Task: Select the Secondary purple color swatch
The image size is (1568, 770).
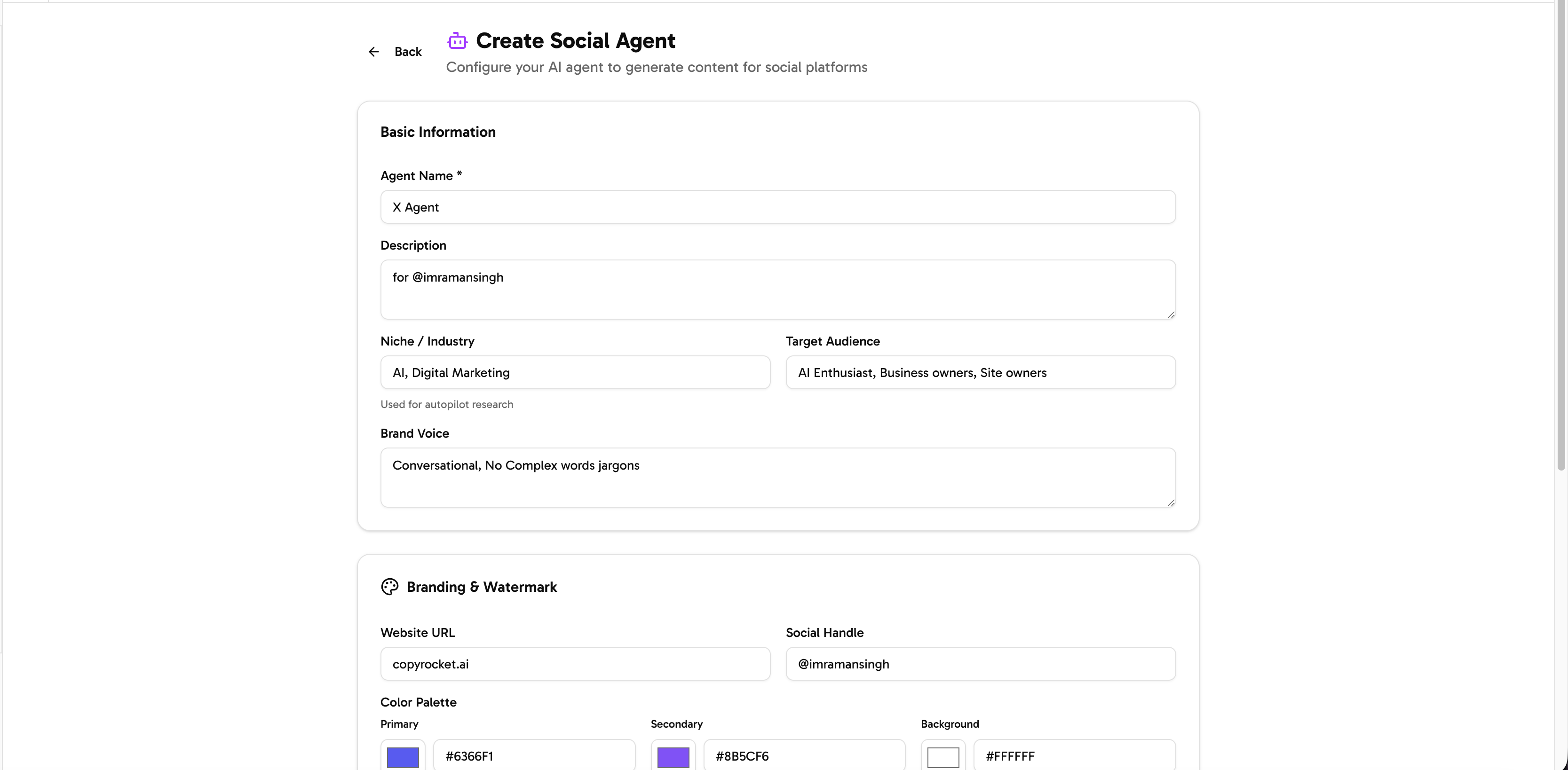Action: pyautogui.click(x=672, y=757)
